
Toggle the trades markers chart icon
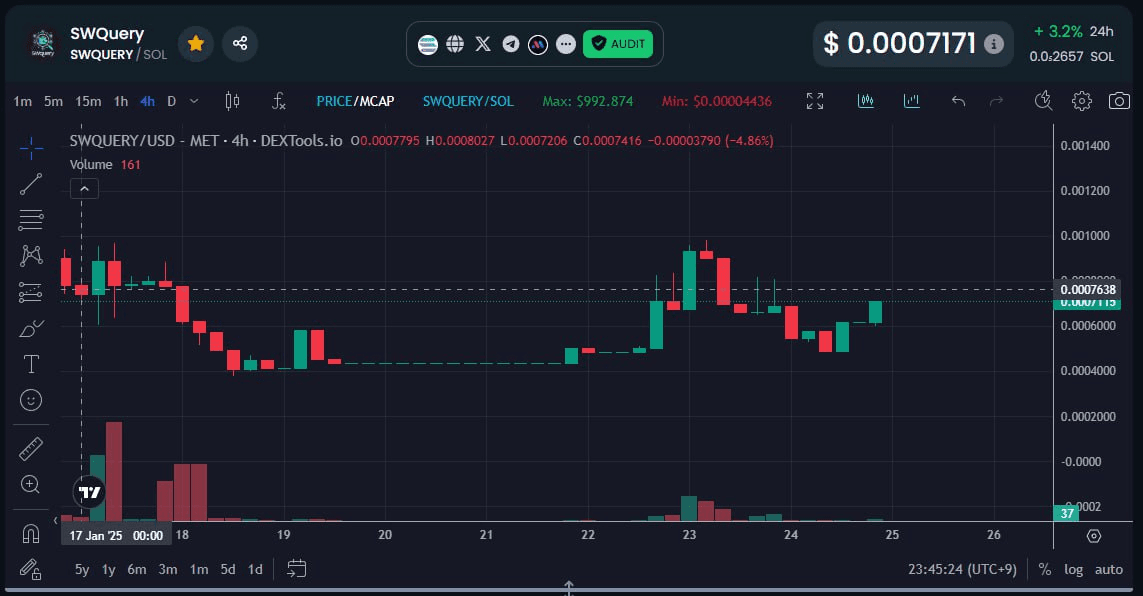pyautogui.click(x=866, y=101)
